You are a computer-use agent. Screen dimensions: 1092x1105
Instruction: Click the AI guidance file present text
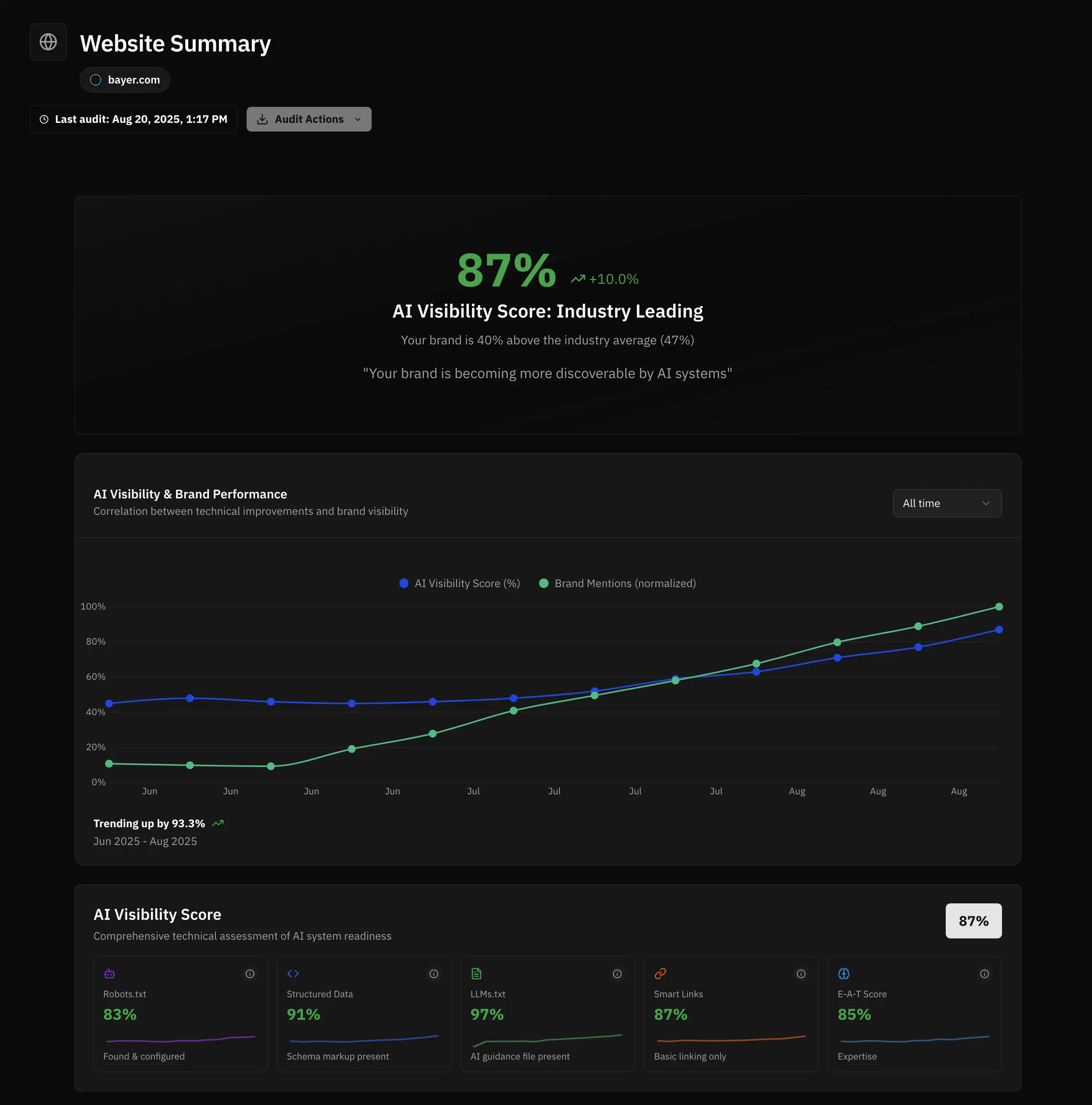click(520, 1057)
